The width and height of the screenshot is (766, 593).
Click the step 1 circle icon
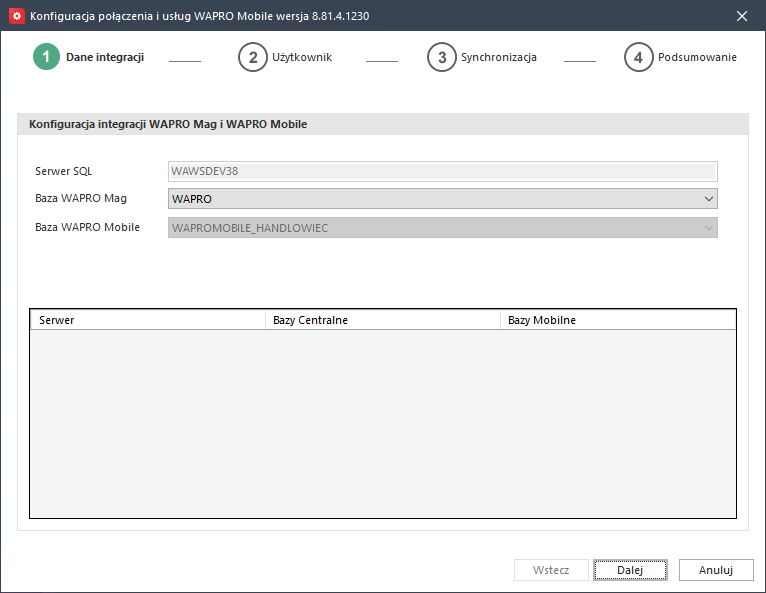(46, 57)
